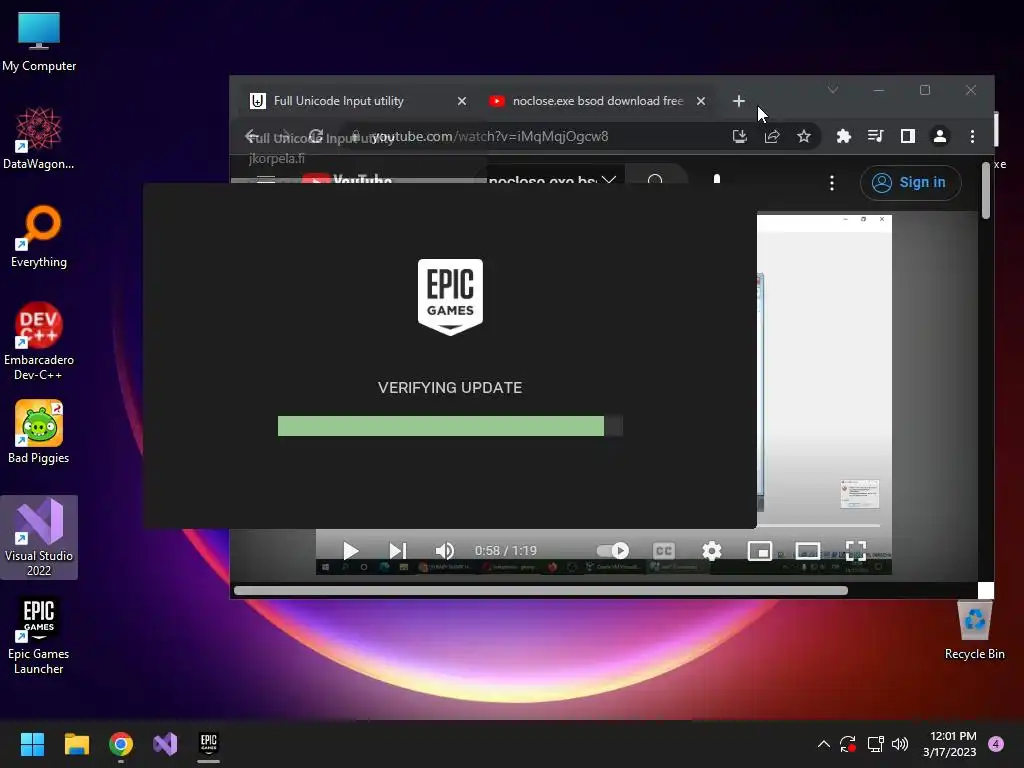
Task: Open network status tray icon
Action: 875,744
